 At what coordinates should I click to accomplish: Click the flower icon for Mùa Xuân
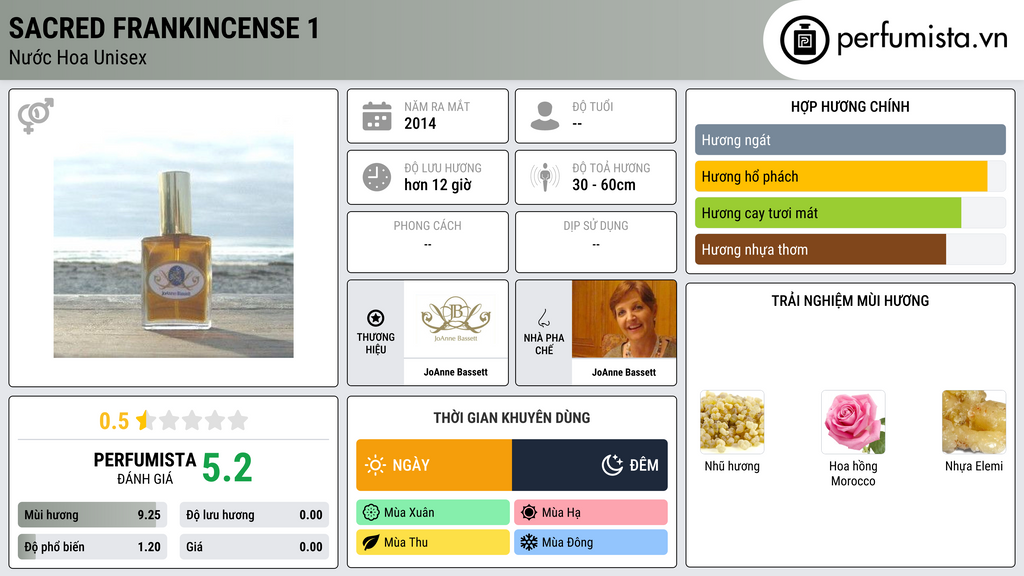[371, 513]
